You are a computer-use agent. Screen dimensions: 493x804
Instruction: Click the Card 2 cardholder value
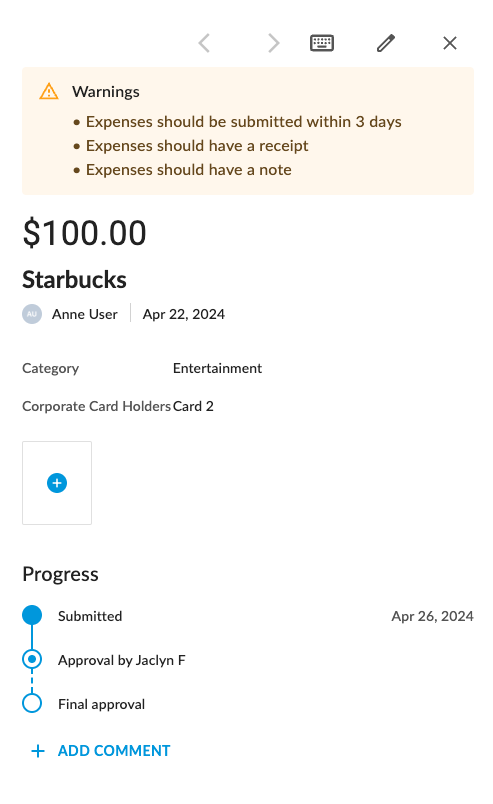[193, 406]
